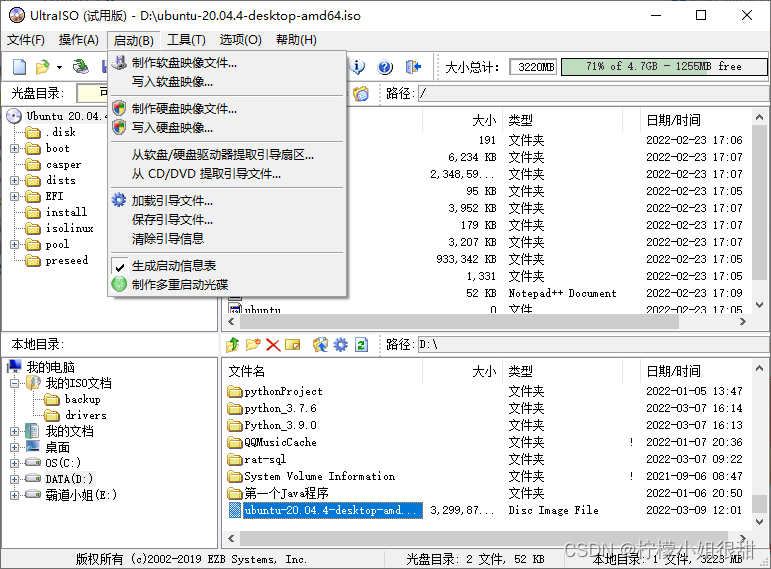Click the exit door toolbar icon
The height and width of the screenshot is (569, 771).
[x=413, y=66]
